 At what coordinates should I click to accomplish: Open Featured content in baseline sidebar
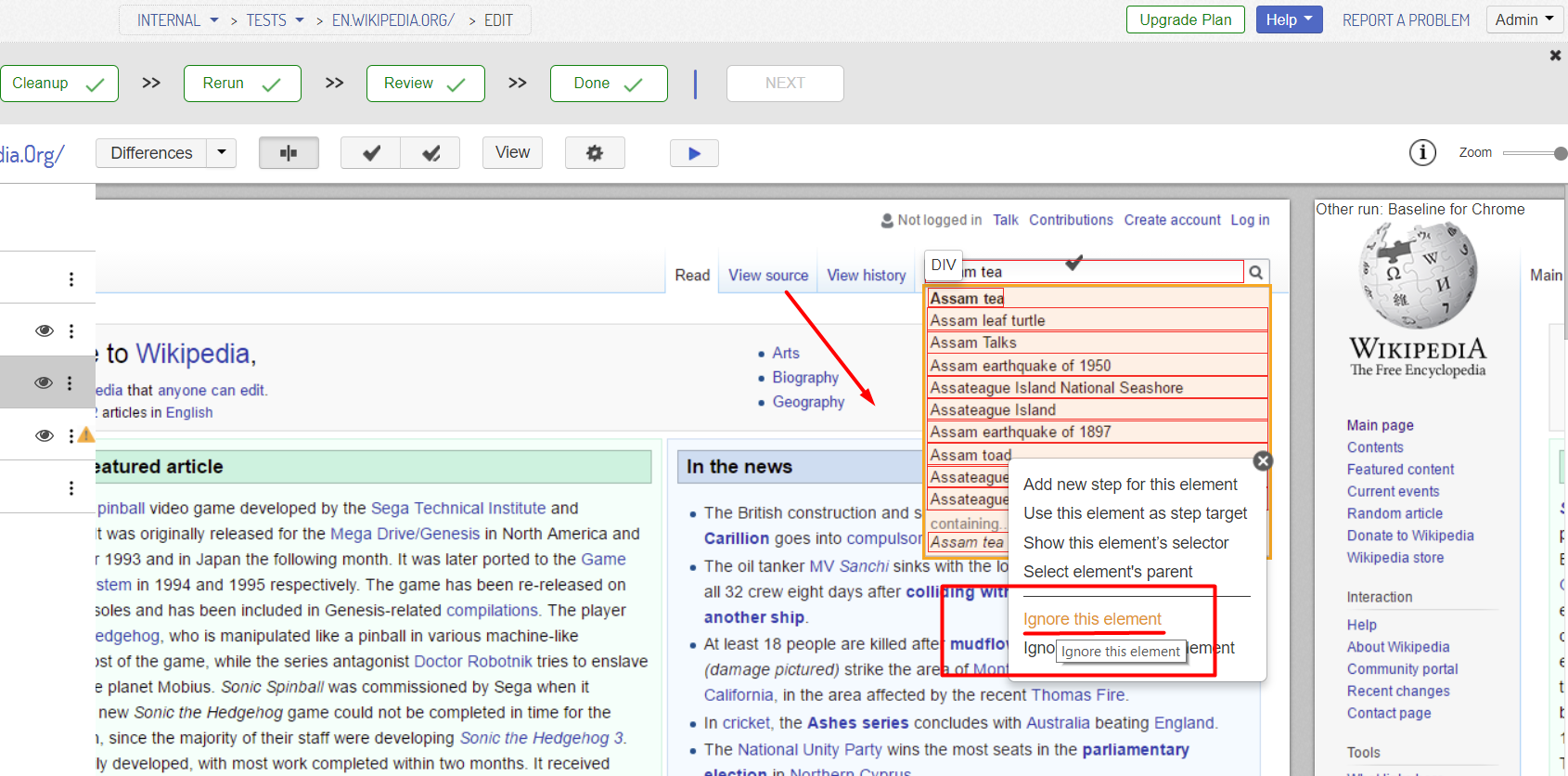click(x=1400, y=470)
